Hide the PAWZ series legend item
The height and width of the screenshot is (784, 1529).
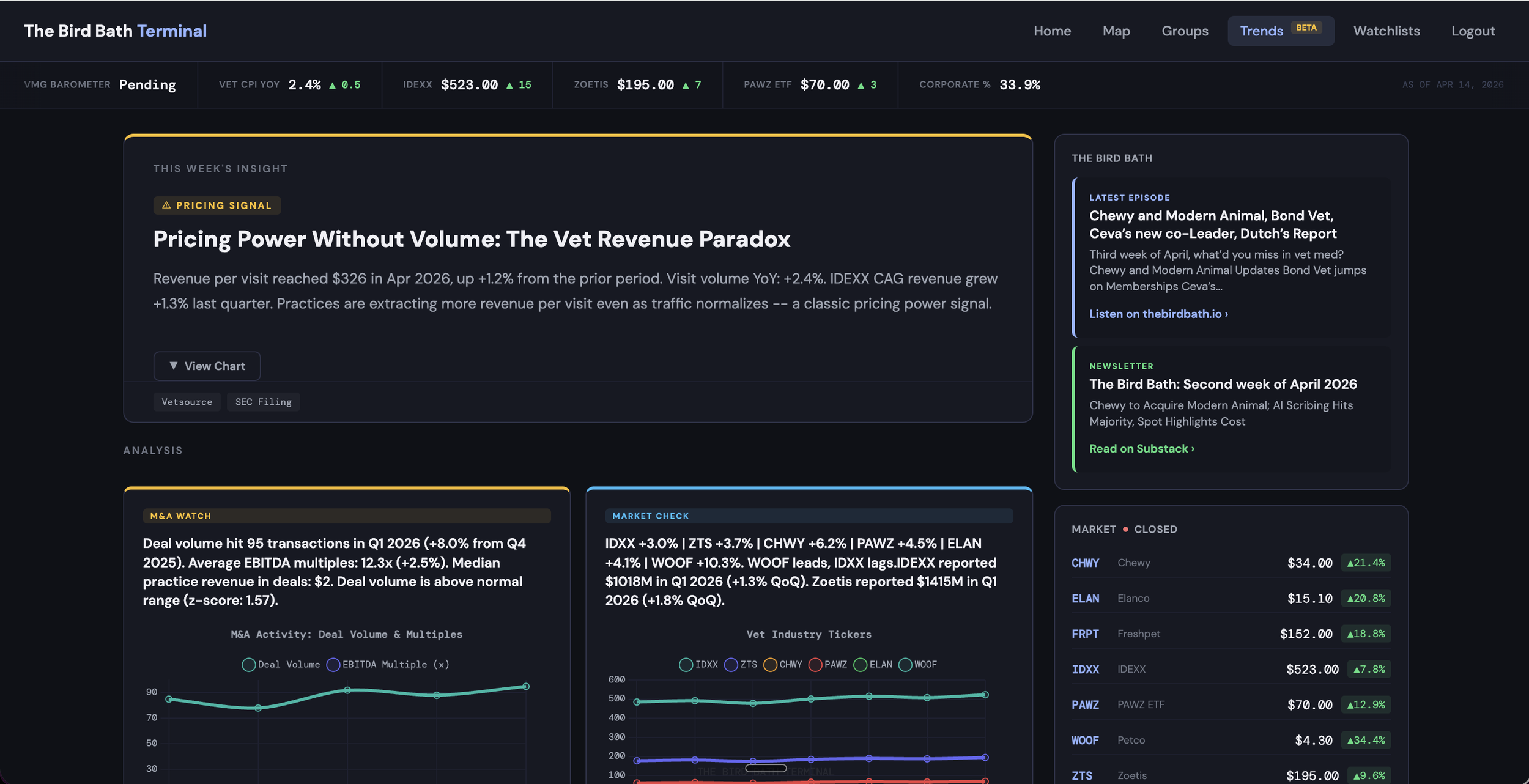tap(815, 665)
